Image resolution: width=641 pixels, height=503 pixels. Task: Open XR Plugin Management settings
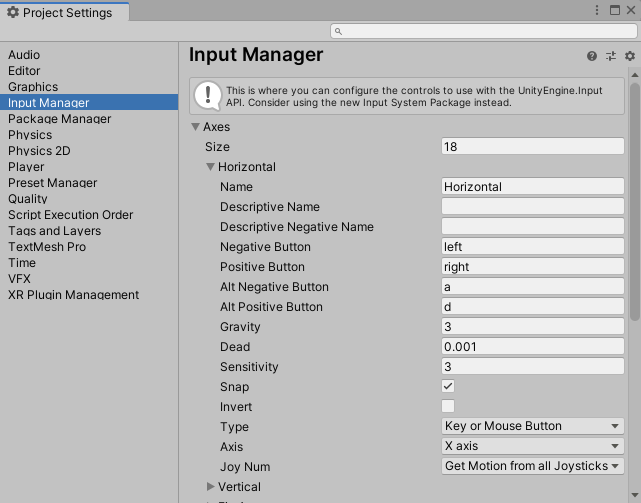pos(89,294)
